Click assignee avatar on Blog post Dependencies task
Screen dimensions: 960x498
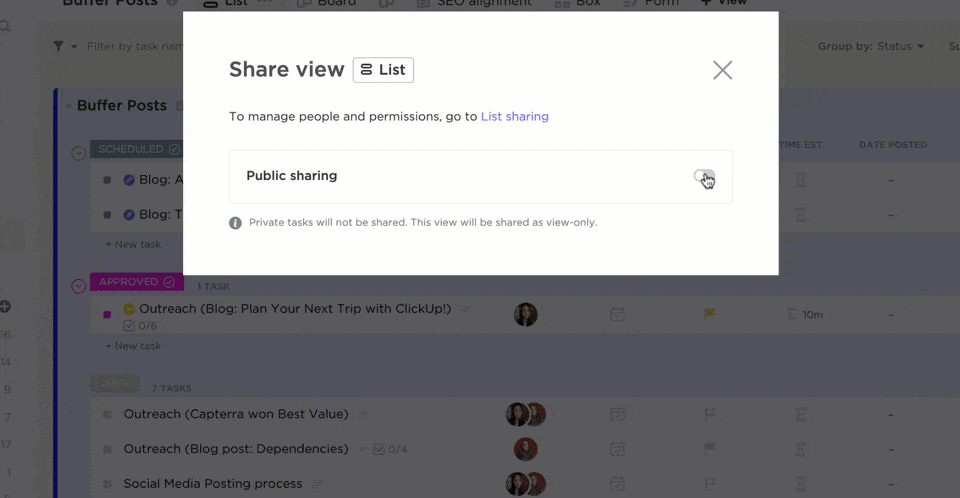pos(525,449)
